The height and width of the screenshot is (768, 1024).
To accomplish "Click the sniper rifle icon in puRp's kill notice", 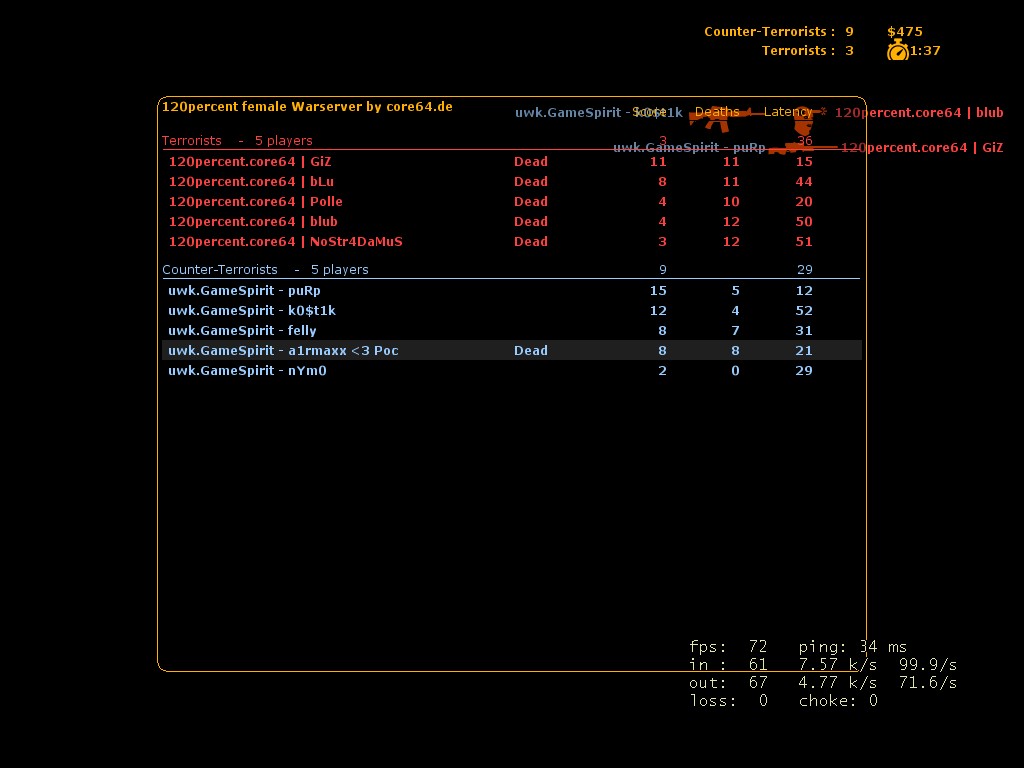I will 803,148.
